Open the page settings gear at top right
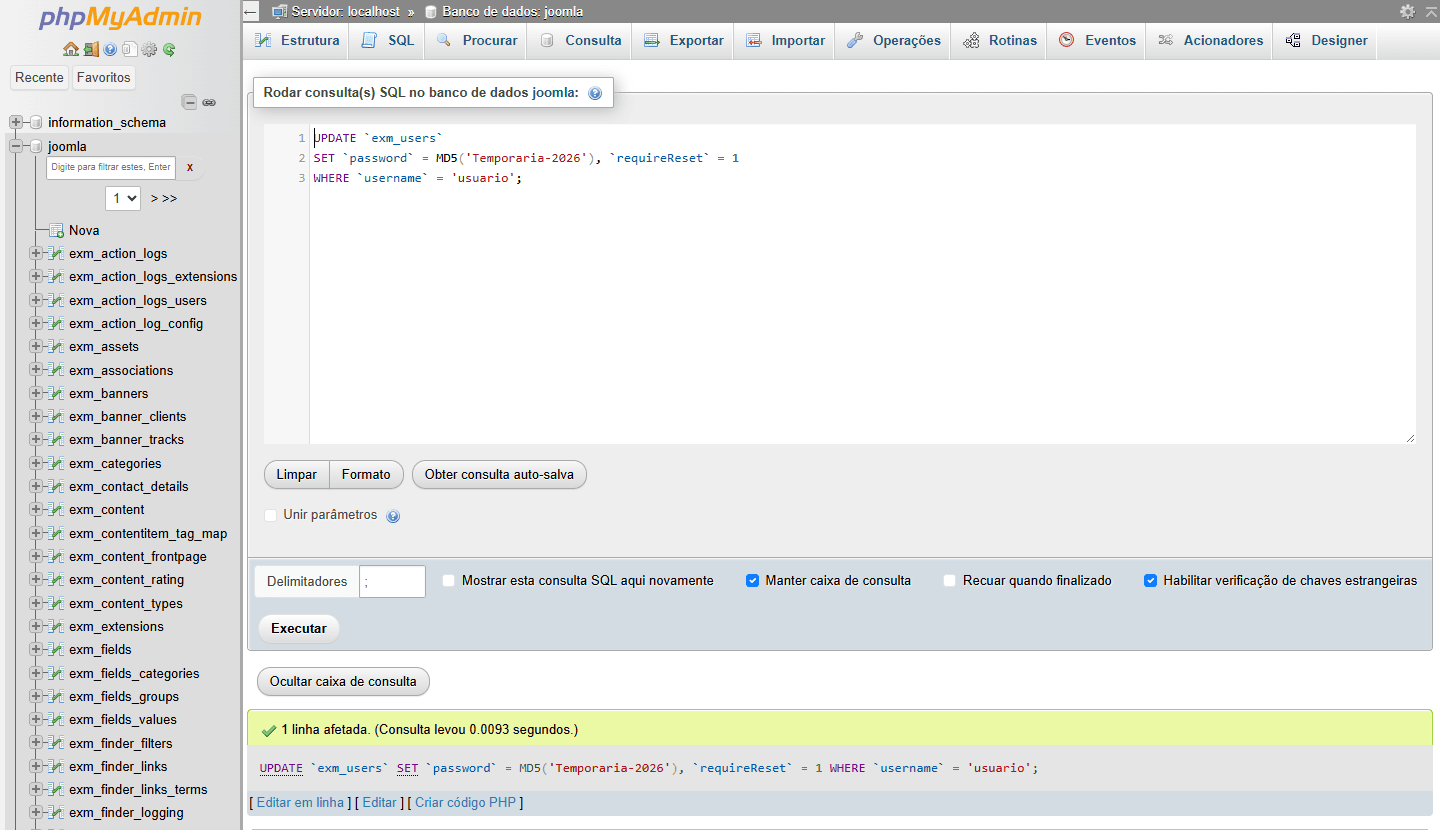The width and height of the screenshot is (1440, 830). 1407,11
